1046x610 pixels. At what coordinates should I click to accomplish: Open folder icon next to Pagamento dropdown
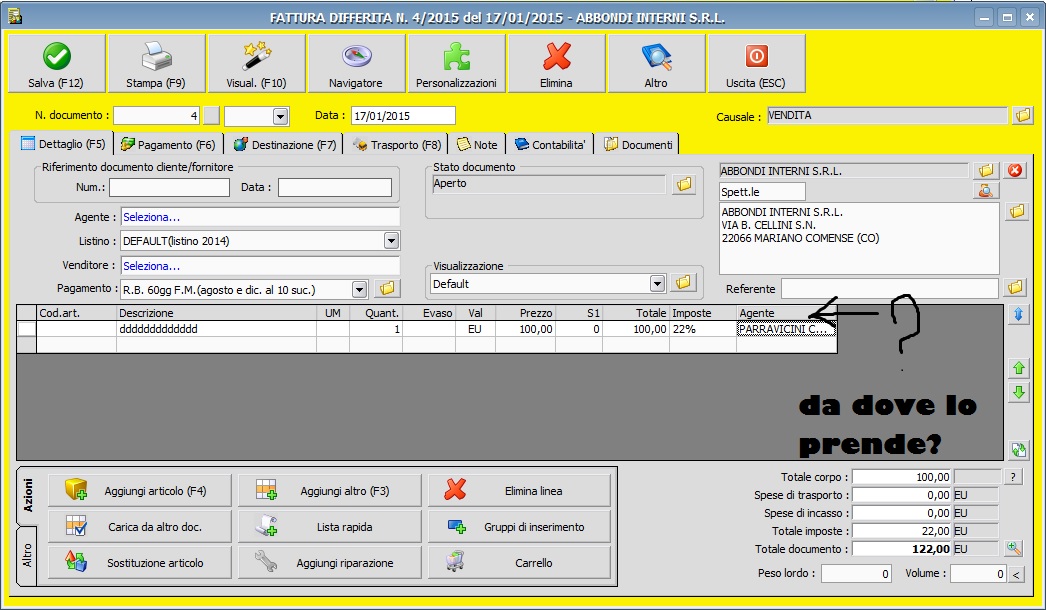(387, 288)
